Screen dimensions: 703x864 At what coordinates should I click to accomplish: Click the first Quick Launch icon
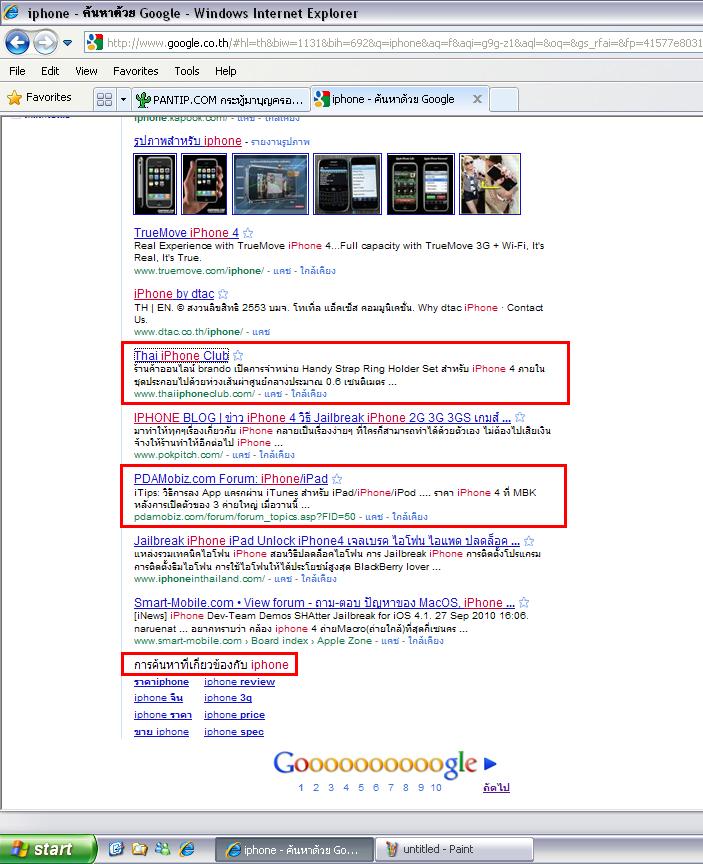116,849
